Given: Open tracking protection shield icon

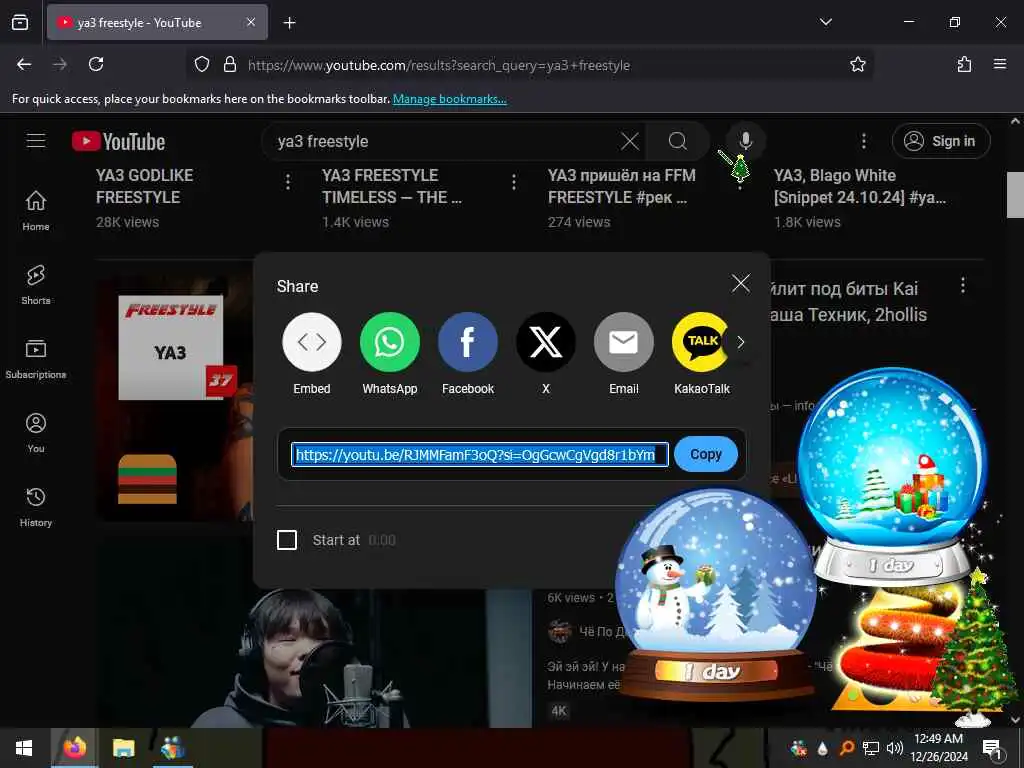Looking at the screenshot, I should point(202,64).
